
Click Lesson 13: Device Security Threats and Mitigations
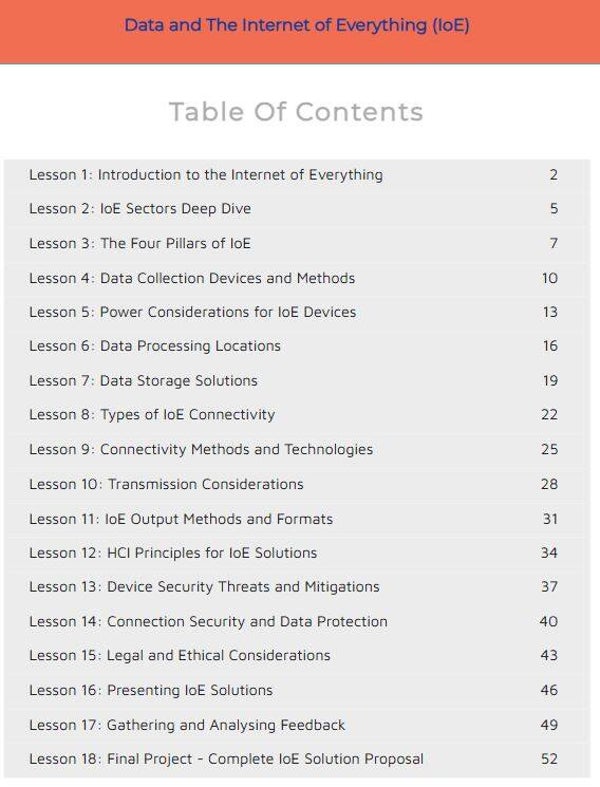[x=204, y=587]
